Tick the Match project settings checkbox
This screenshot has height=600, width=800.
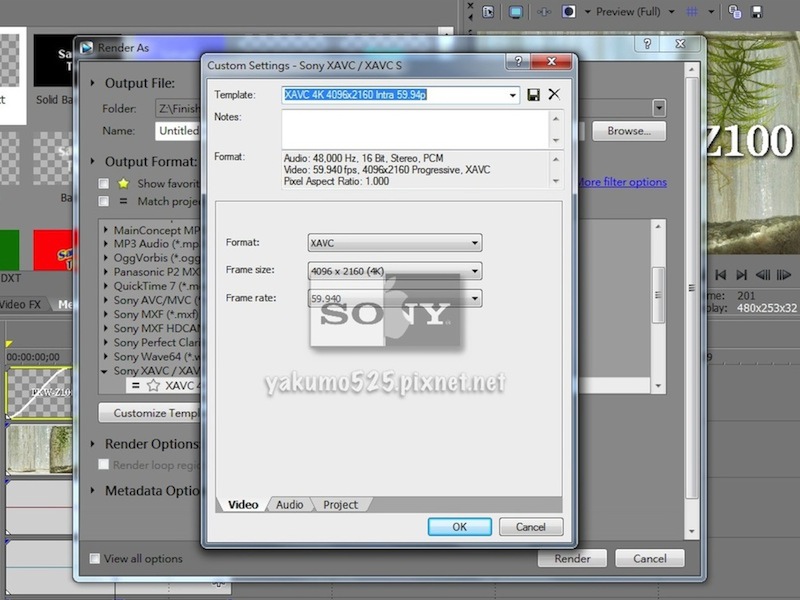[104, 201]
